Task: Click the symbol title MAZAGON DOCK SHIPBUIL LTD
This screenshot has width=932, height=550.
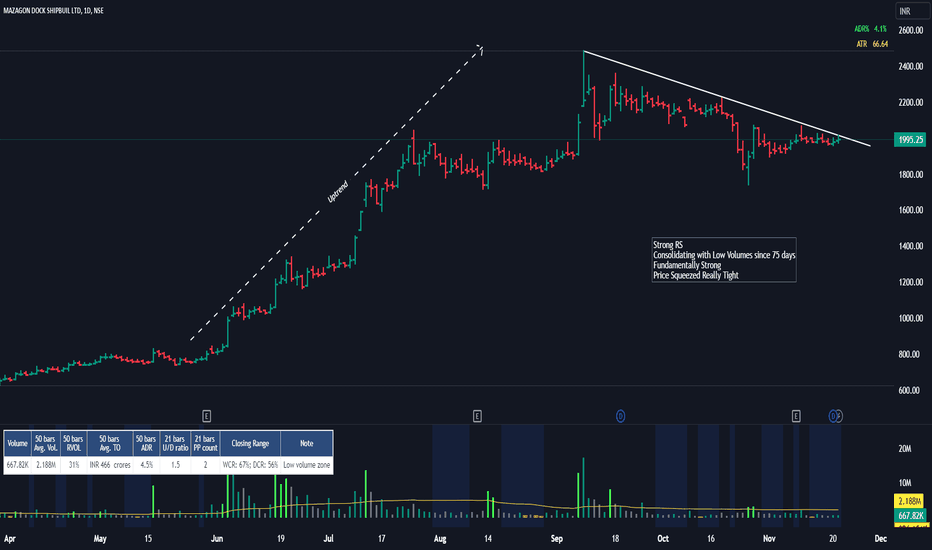Action: [x=42, y=11]
